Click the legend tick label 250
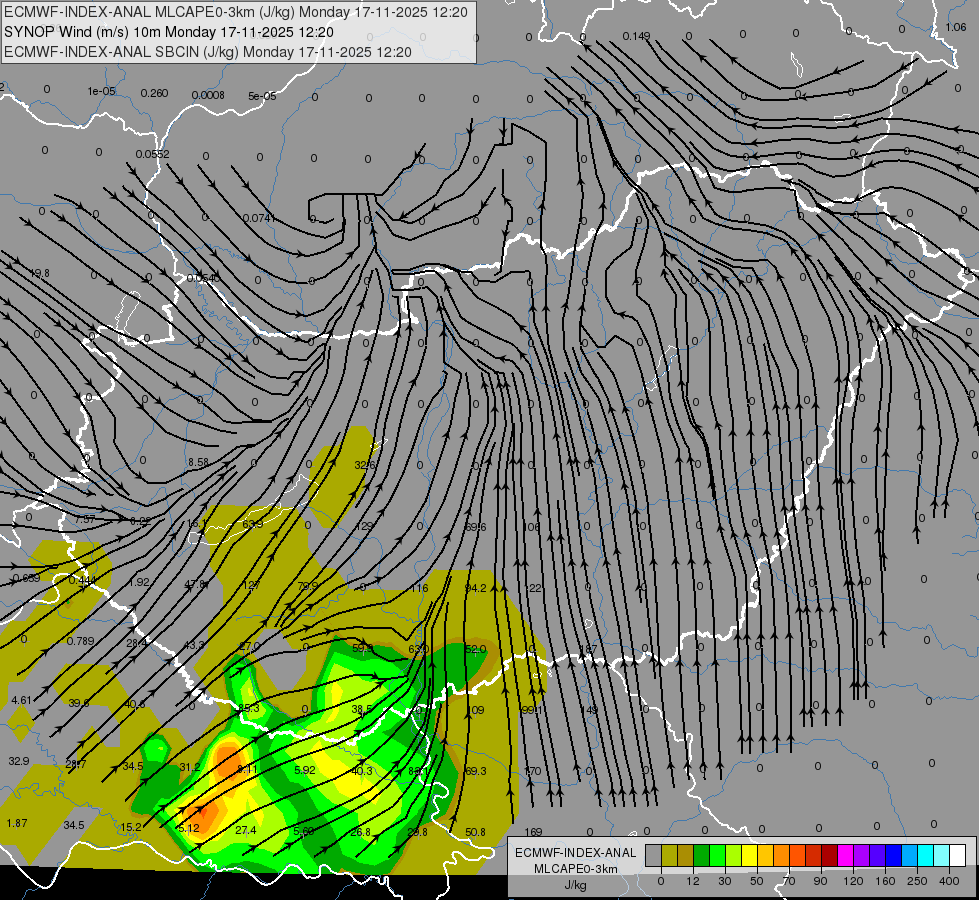This screenshot has height=900, width=979. (x=917, y=881)
